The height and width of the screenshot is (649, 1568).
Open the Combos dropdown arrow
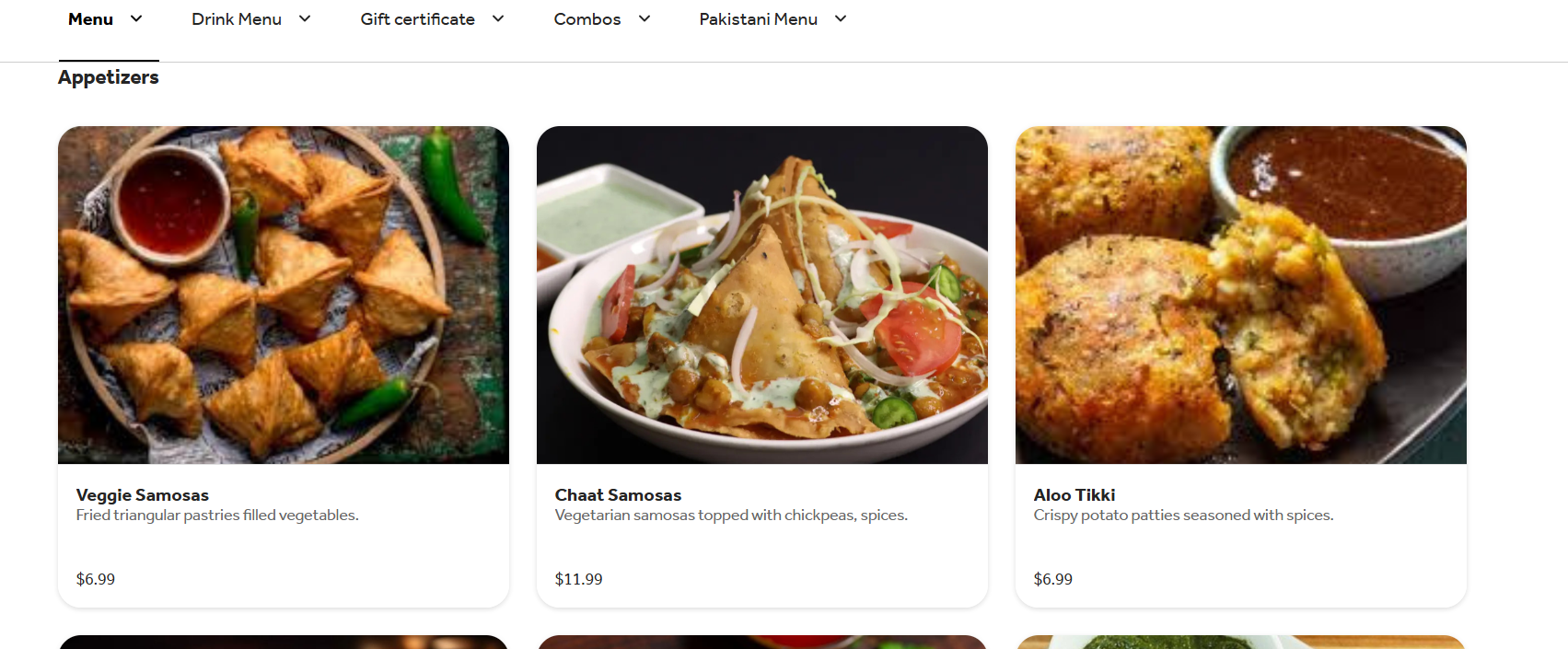(x=644, y=17)
